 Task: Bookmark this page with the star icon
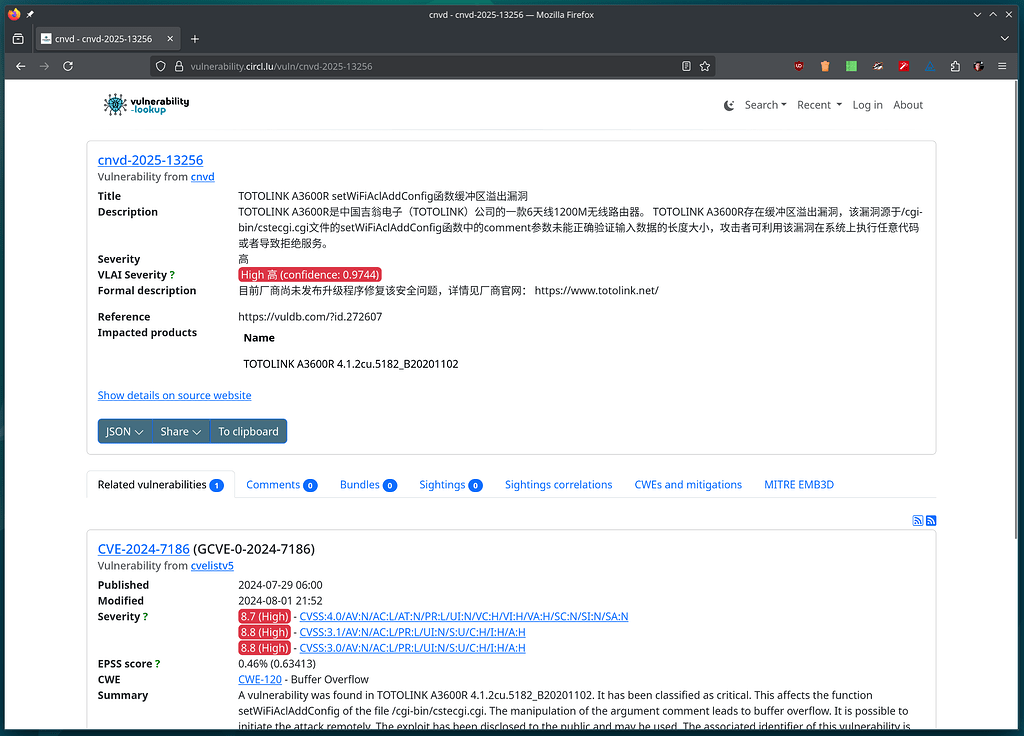click(x=705, y=66)
